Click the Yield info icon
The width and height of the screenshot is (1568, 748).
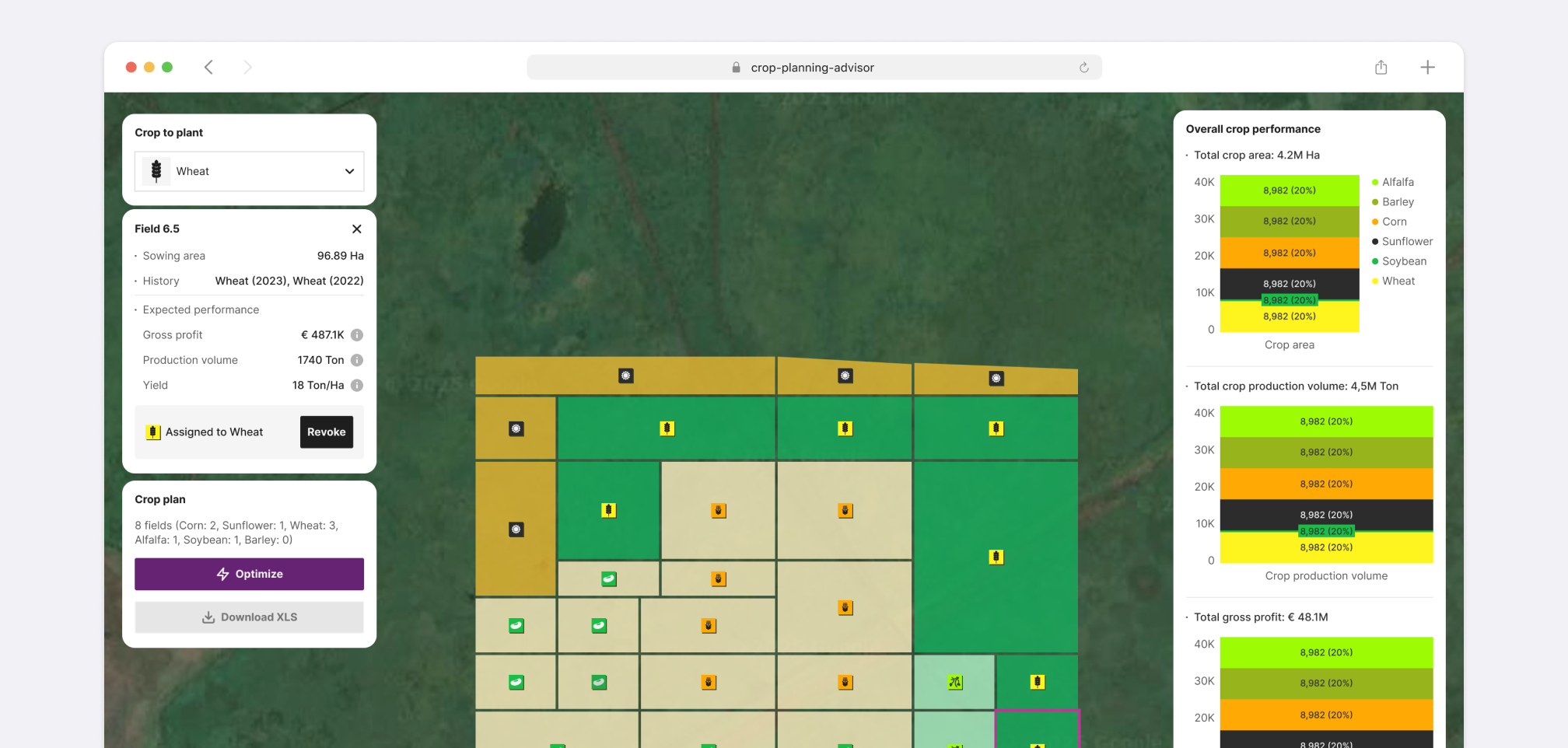(357, 386)
